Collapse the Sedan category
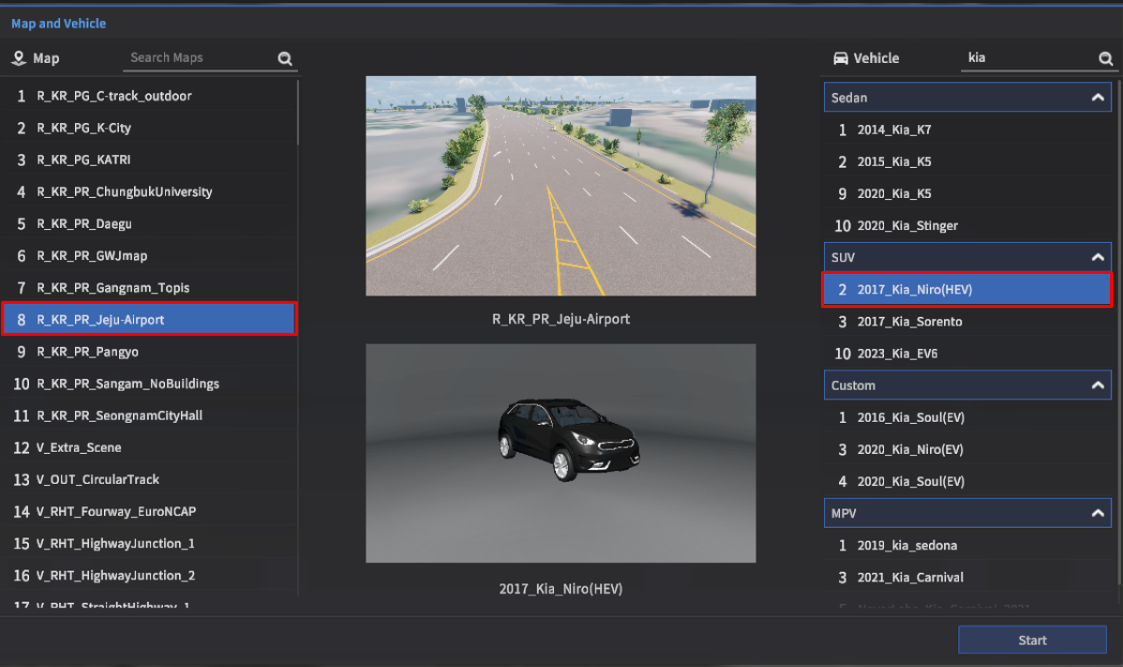 (x=1097, y=98)
